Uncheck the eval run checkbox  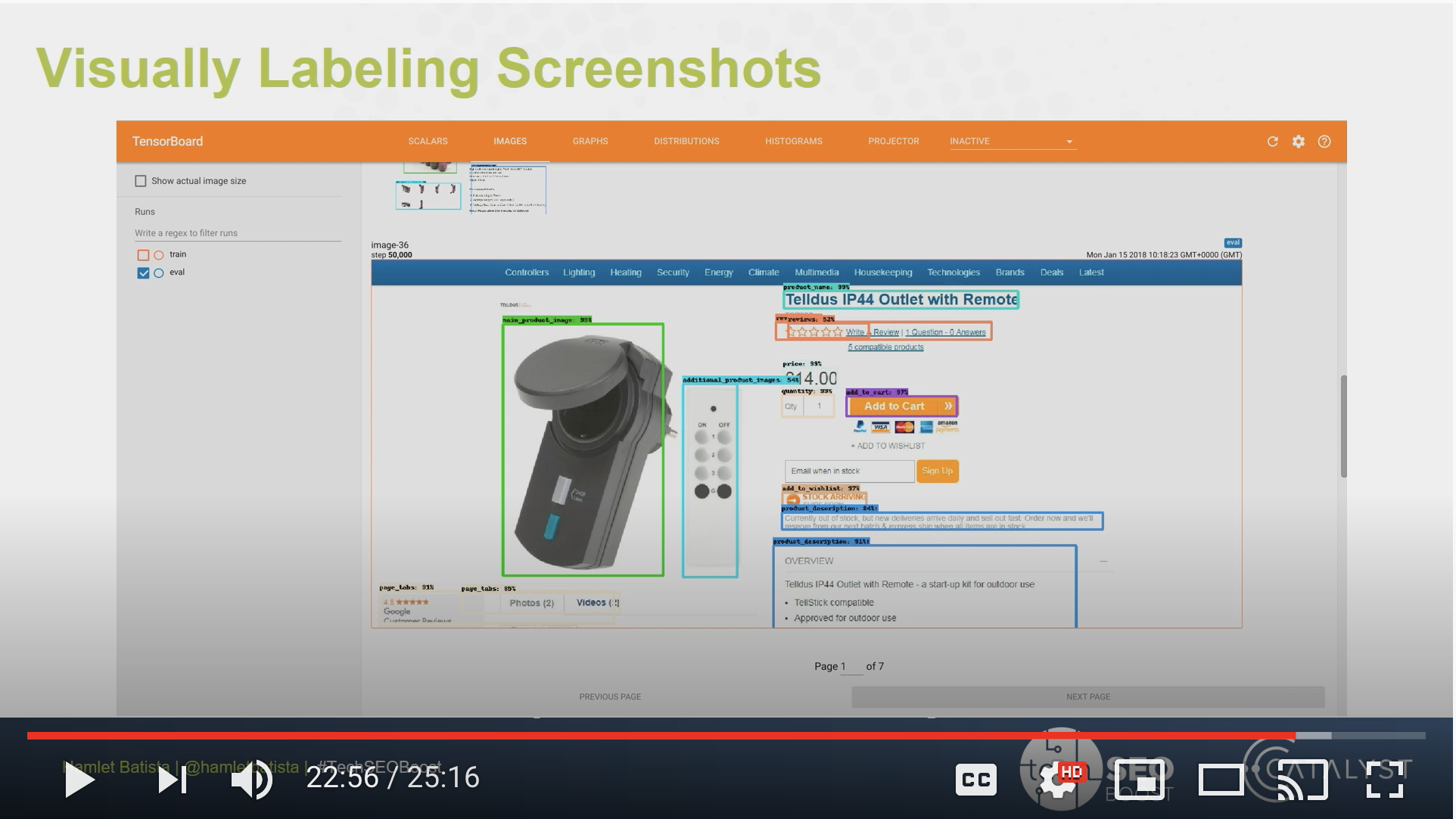pos(143,273)
